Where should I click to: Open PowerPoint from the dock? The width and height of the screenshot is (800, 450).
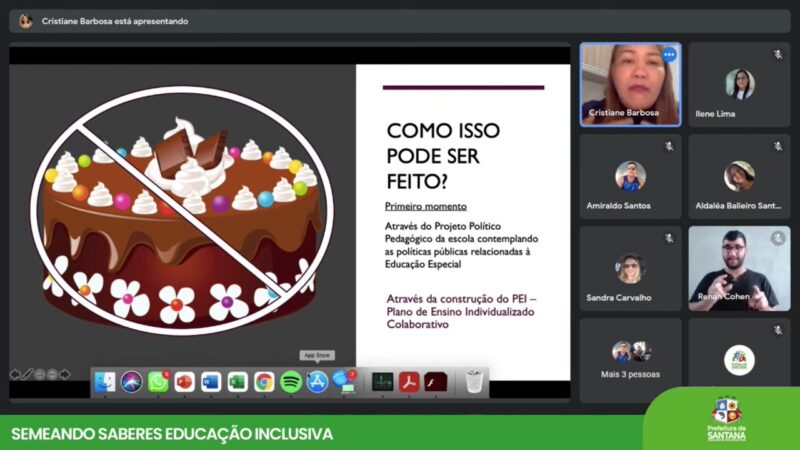point(185,382)
